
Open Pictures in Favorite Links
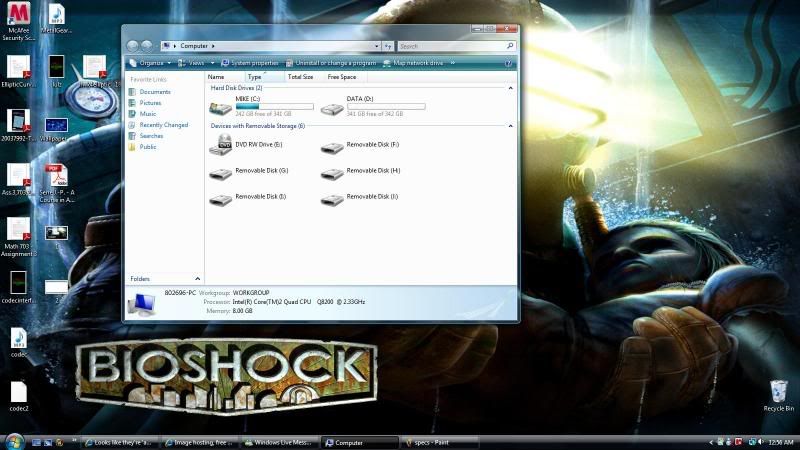pyautogui.click(x=145, y=103)
